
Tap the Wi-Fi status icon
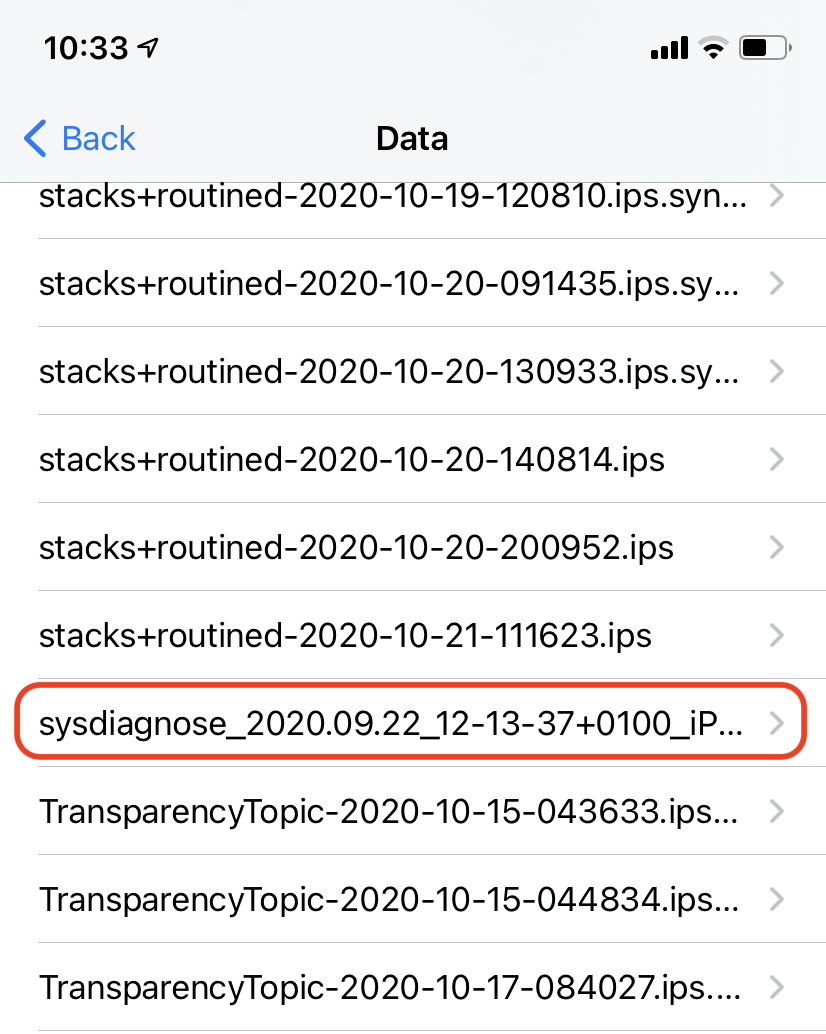[x=713, y=47]
